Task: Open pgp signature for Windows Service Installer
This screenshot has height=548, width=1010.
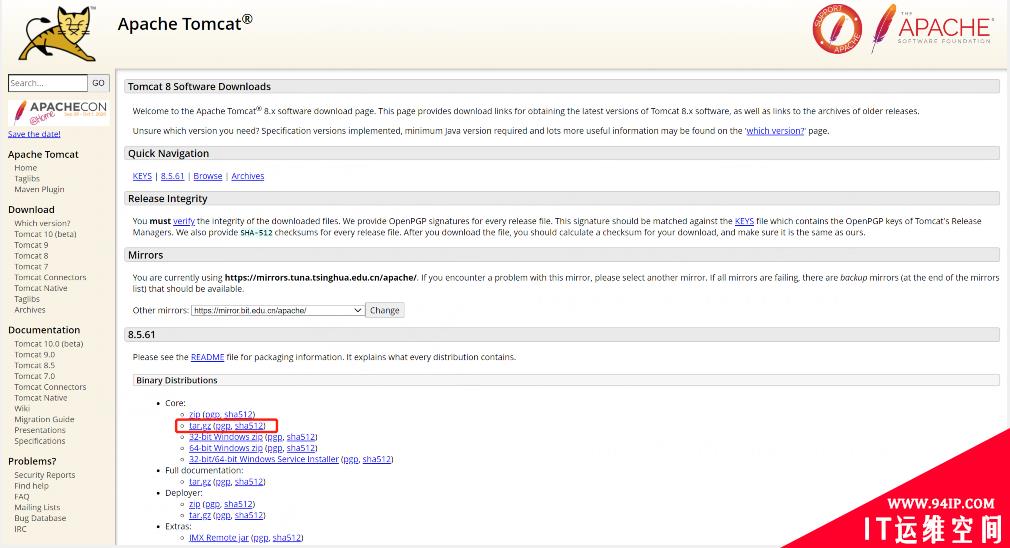Action: [x=351, y=459]
